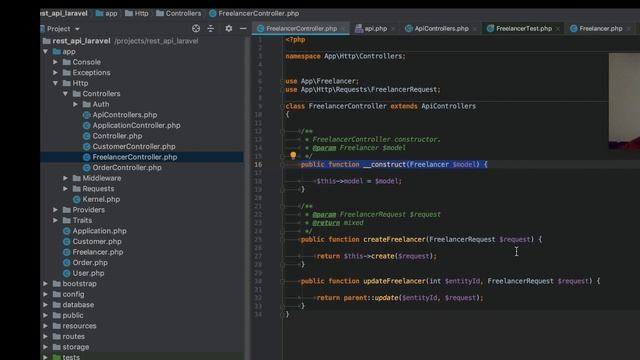Select Customer.php in project tree
640x360 pixels.
pos(97,242)
